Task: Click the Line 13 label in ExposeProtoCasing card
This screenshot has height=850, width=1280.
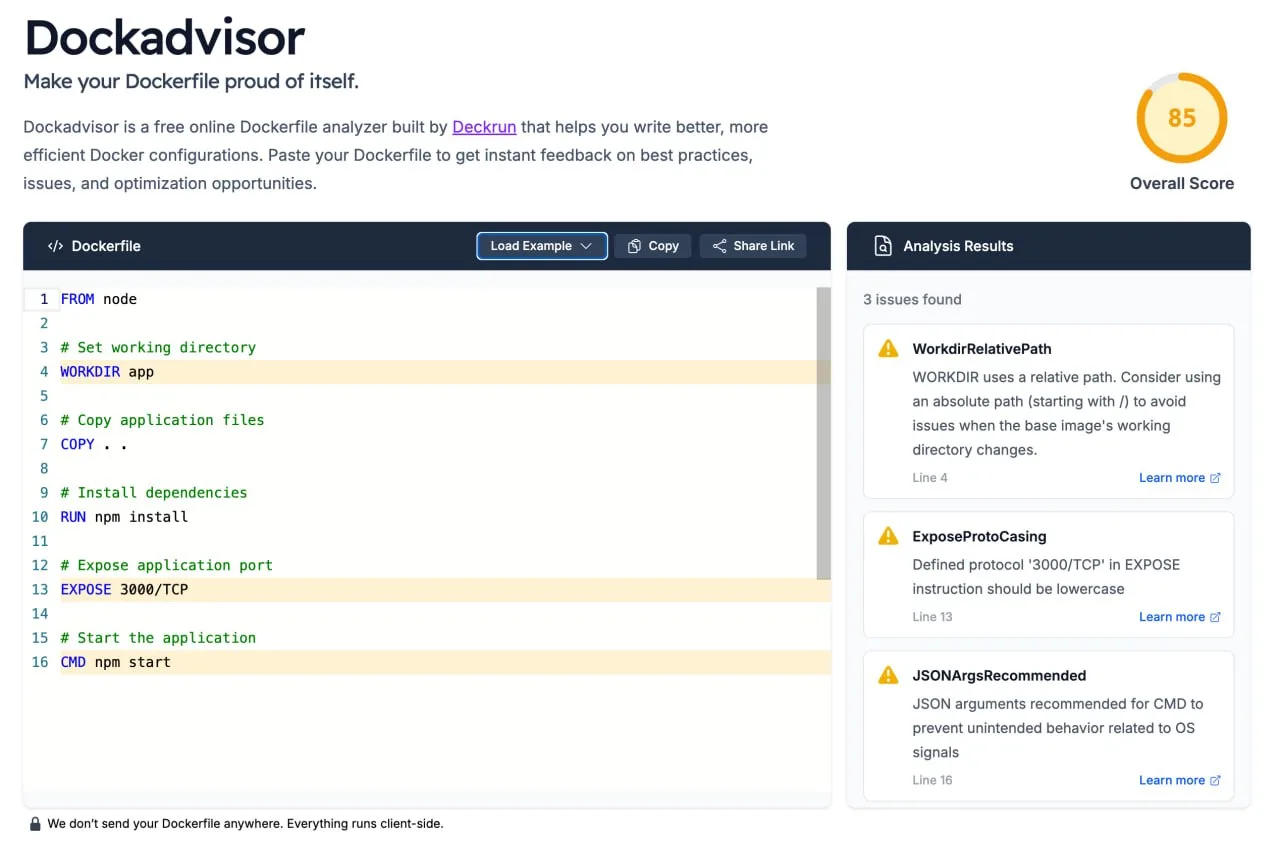Action: (x=932, y=617)
